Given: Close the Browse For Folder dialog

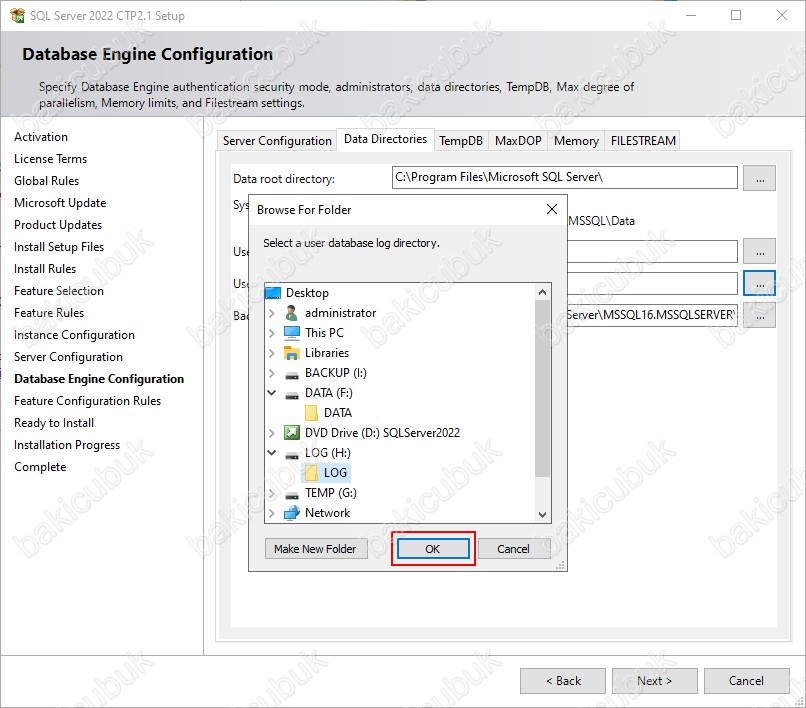Looking at the screenshot, I should 552,209.
